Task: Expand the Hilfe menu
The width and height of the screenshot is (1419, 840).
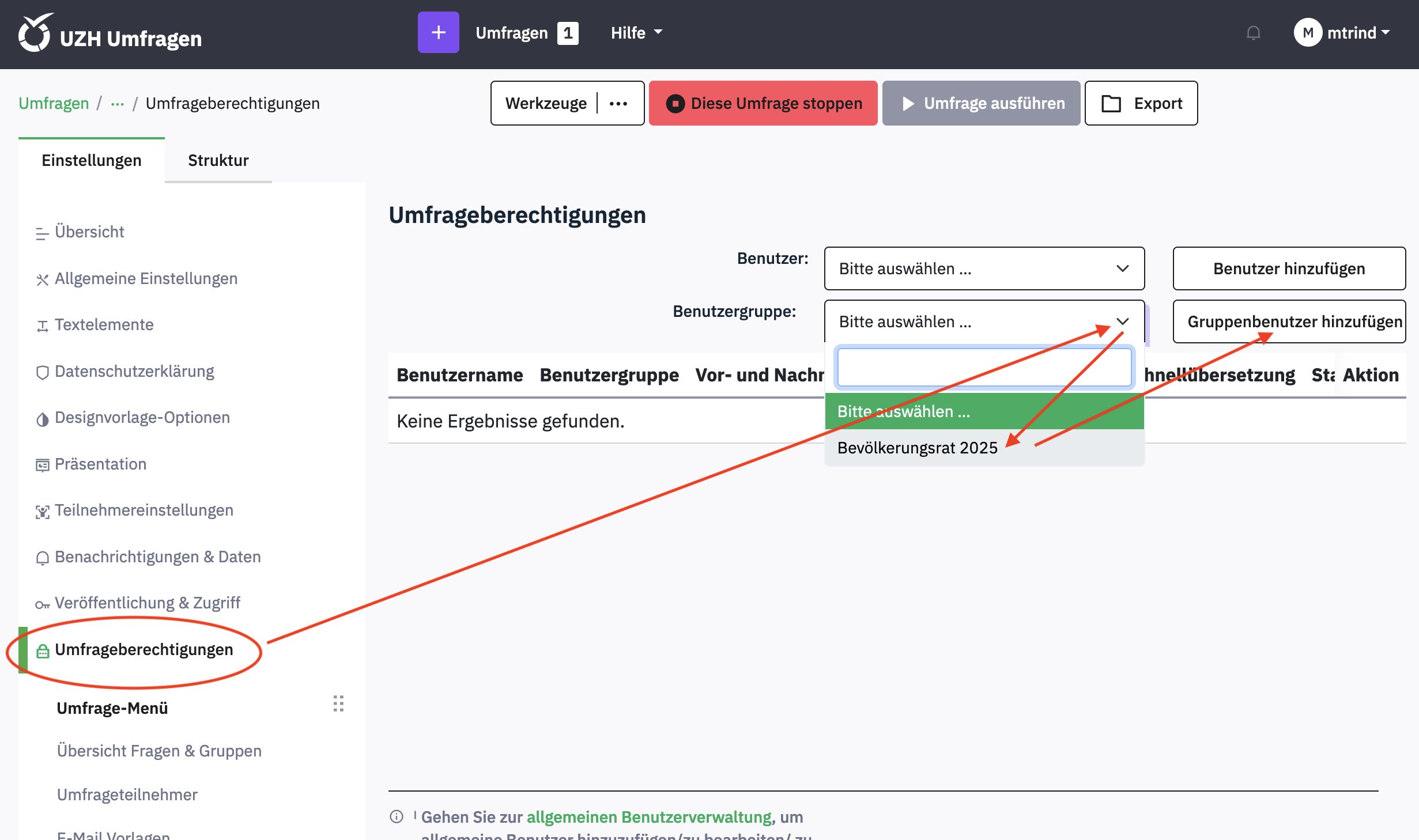Action: click(x=636, y=33)
